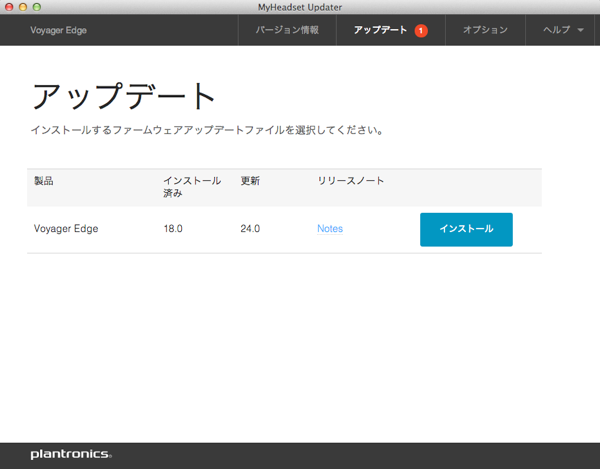Image resolution: width=600 pixels, height=469 pixels.
Task: Close the MyHeadset Updater window
Action: coord(9,7)
